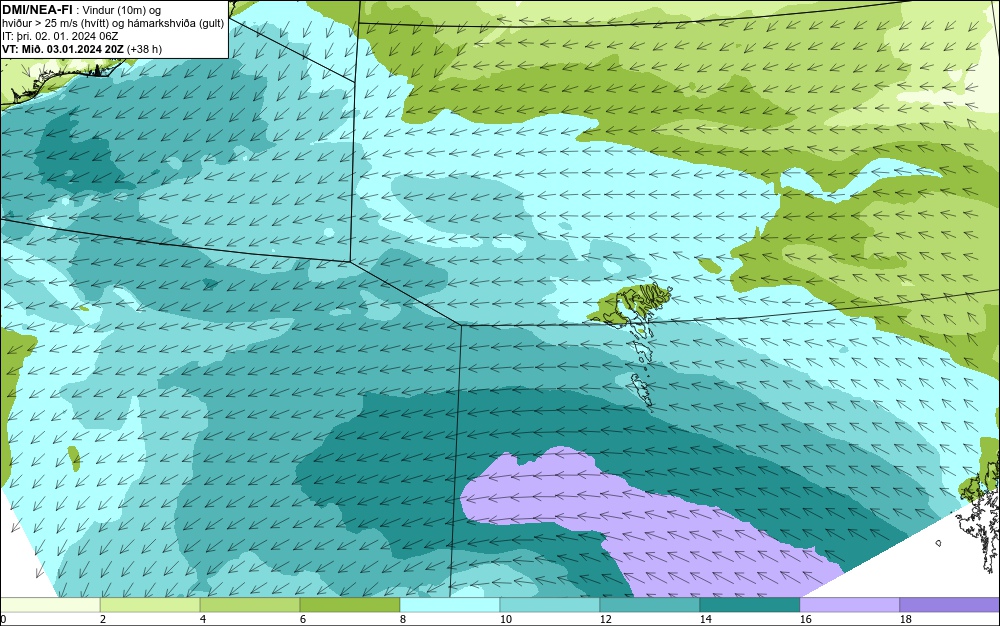Image resolution: width=1000 pixels, height=626 pixels.
Task: Click the 4–6 m/s legend color swatch
Action: [x=250, y=605]
